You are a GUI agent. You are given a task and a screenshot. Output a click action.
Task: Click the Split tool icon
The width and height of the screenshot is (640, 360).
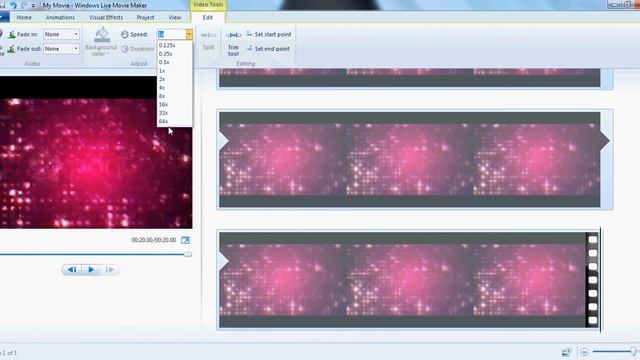209,36
